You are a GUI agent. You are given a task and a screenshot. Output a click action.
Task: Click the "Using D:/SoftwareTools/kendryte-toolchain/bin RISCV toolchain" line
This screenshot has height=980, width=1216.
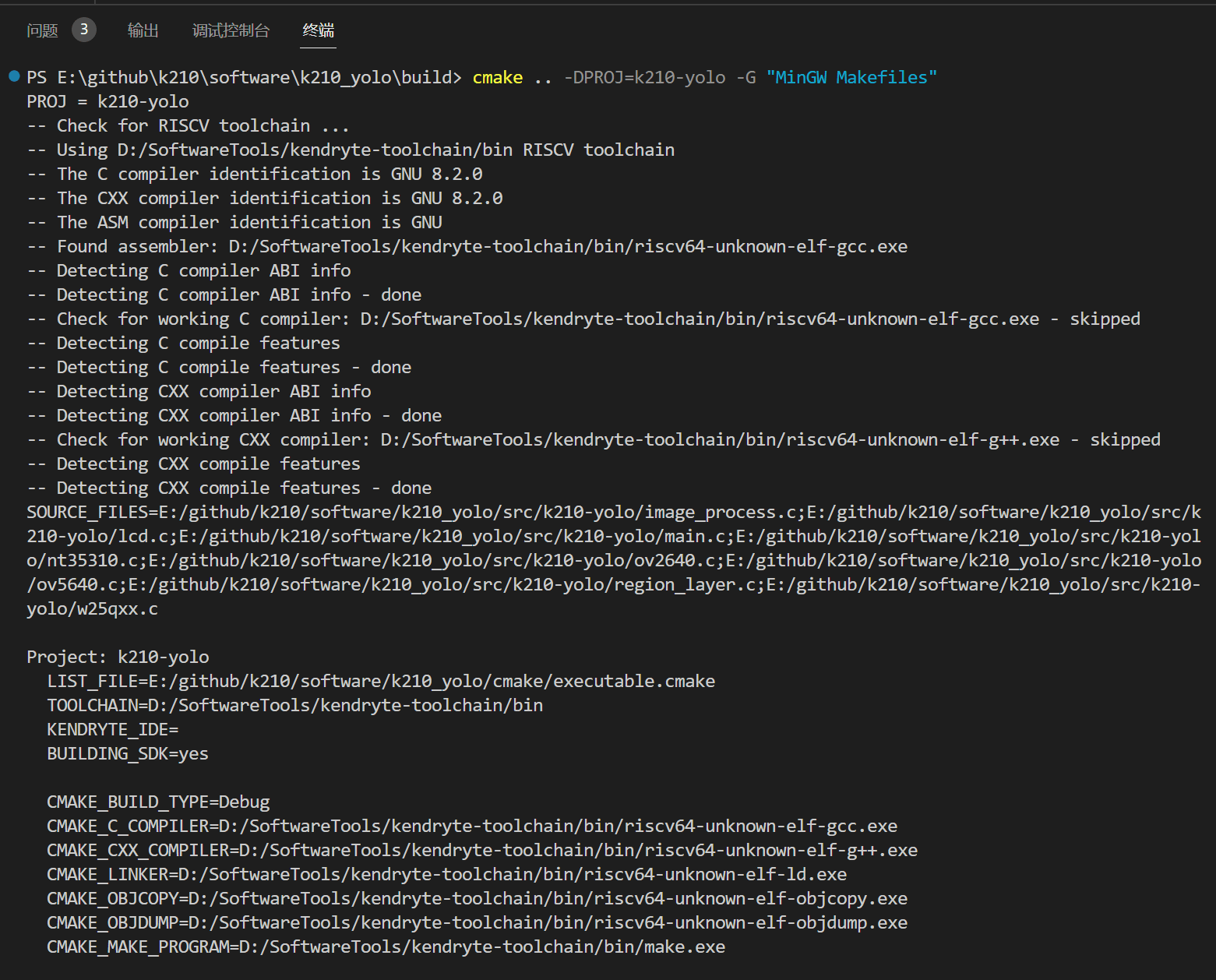click(351, 150)
